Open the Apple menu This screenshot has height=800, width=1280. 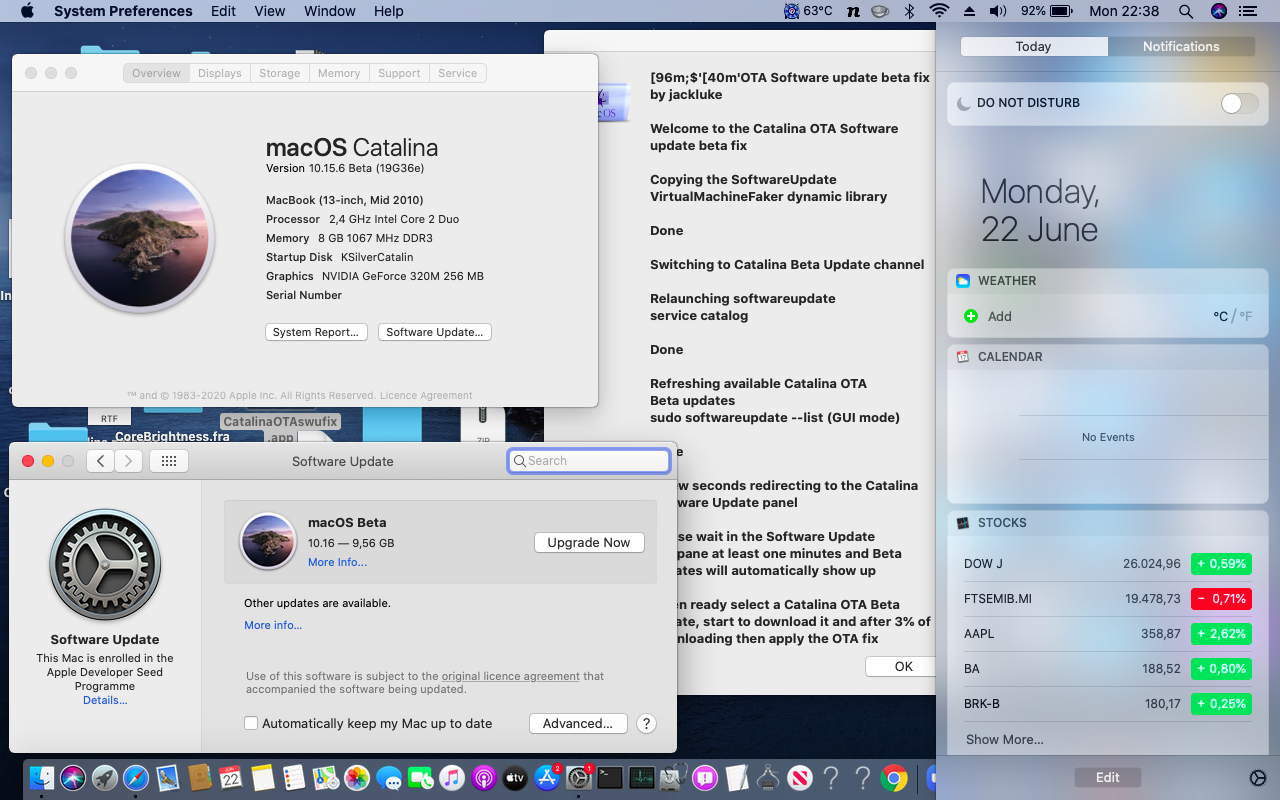pyautogui.click(x=27, y=11)
